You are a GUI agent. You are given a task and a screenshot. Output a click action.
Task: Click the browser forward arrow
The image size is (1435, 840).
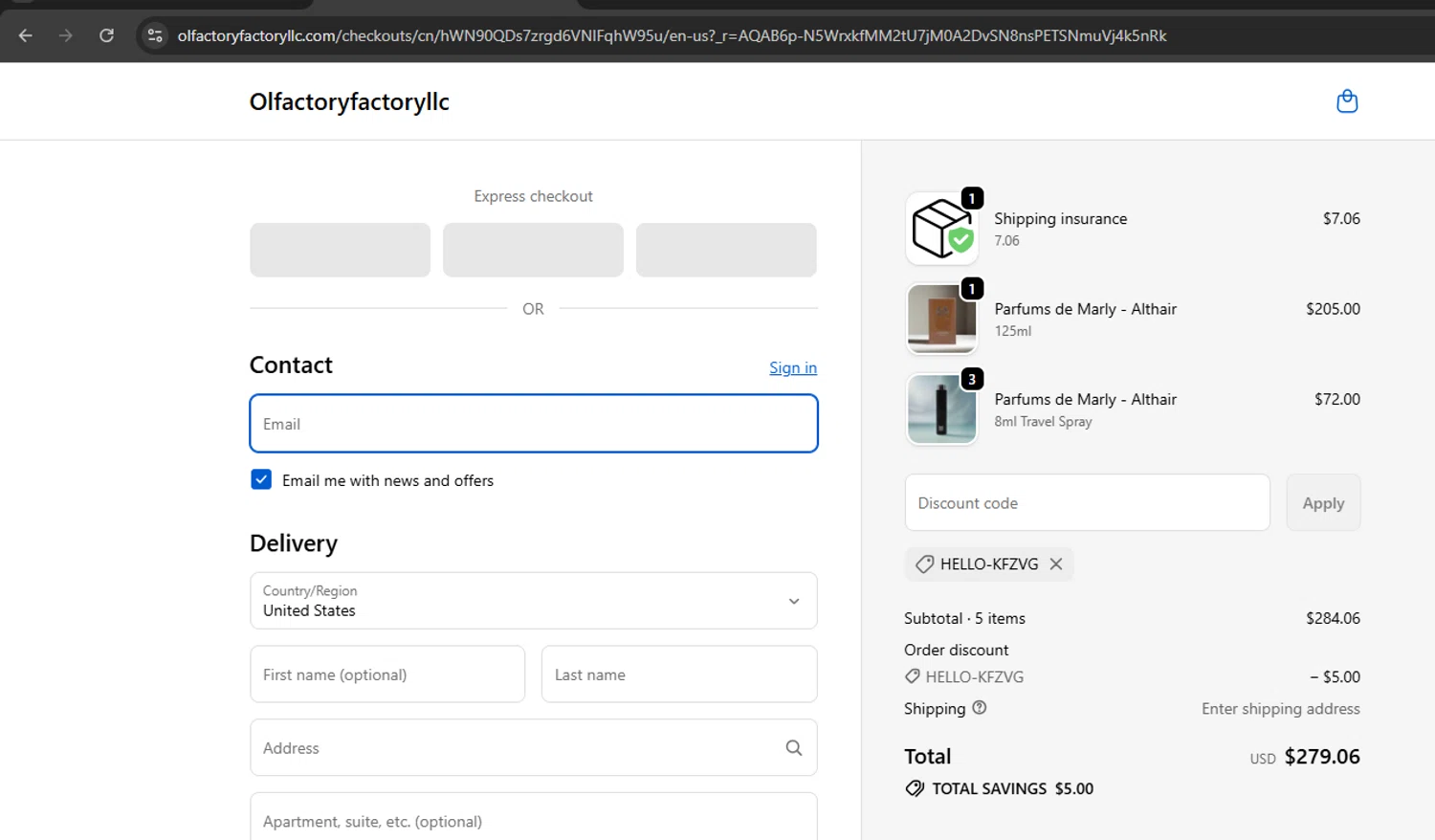pos(66,35)
